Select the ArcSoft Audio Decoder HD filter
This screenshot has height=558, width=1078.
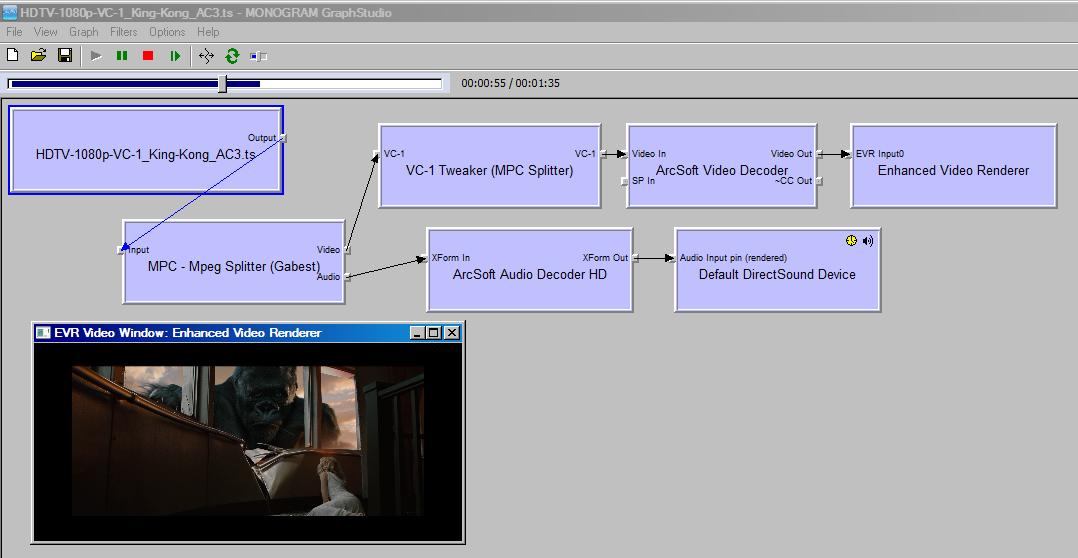(529, 270)
